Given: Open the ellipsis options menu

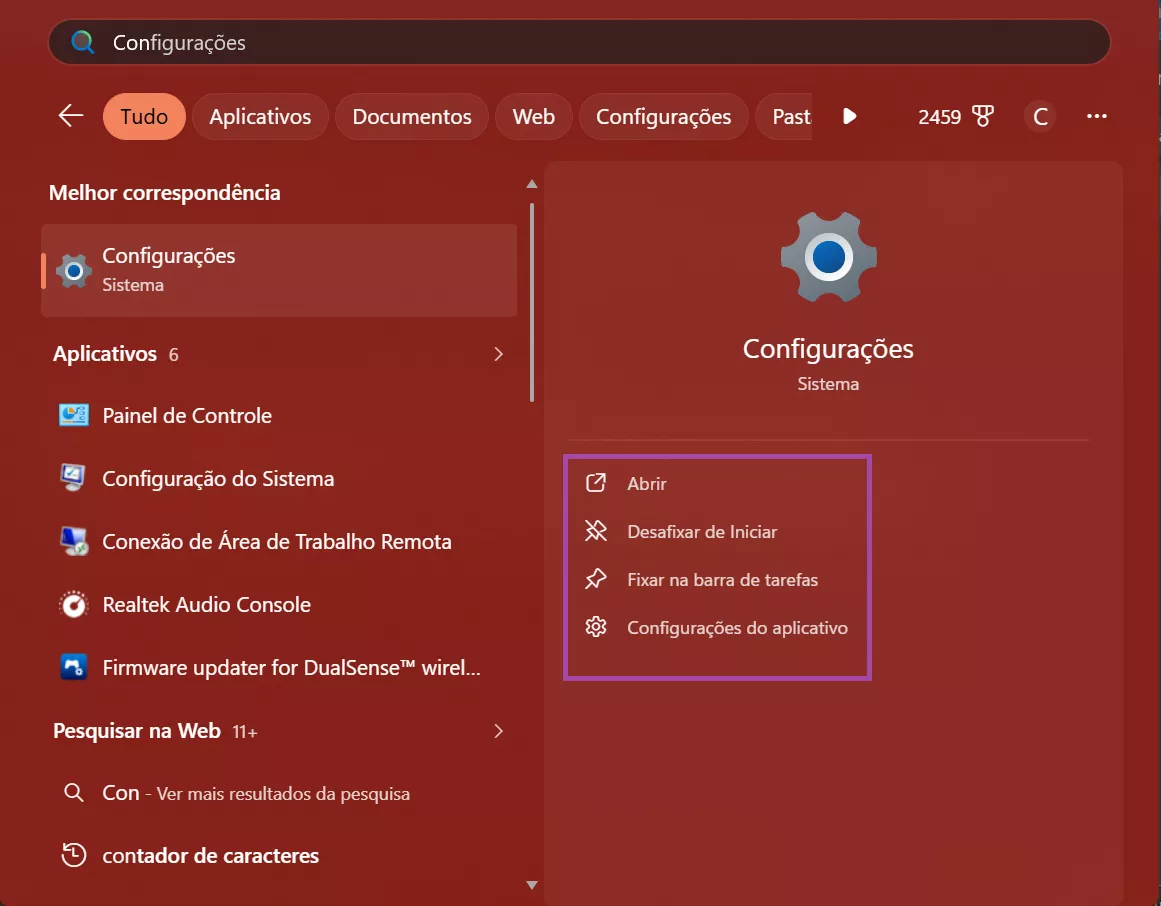Looking at the screenshot, I should (1096, 116).
